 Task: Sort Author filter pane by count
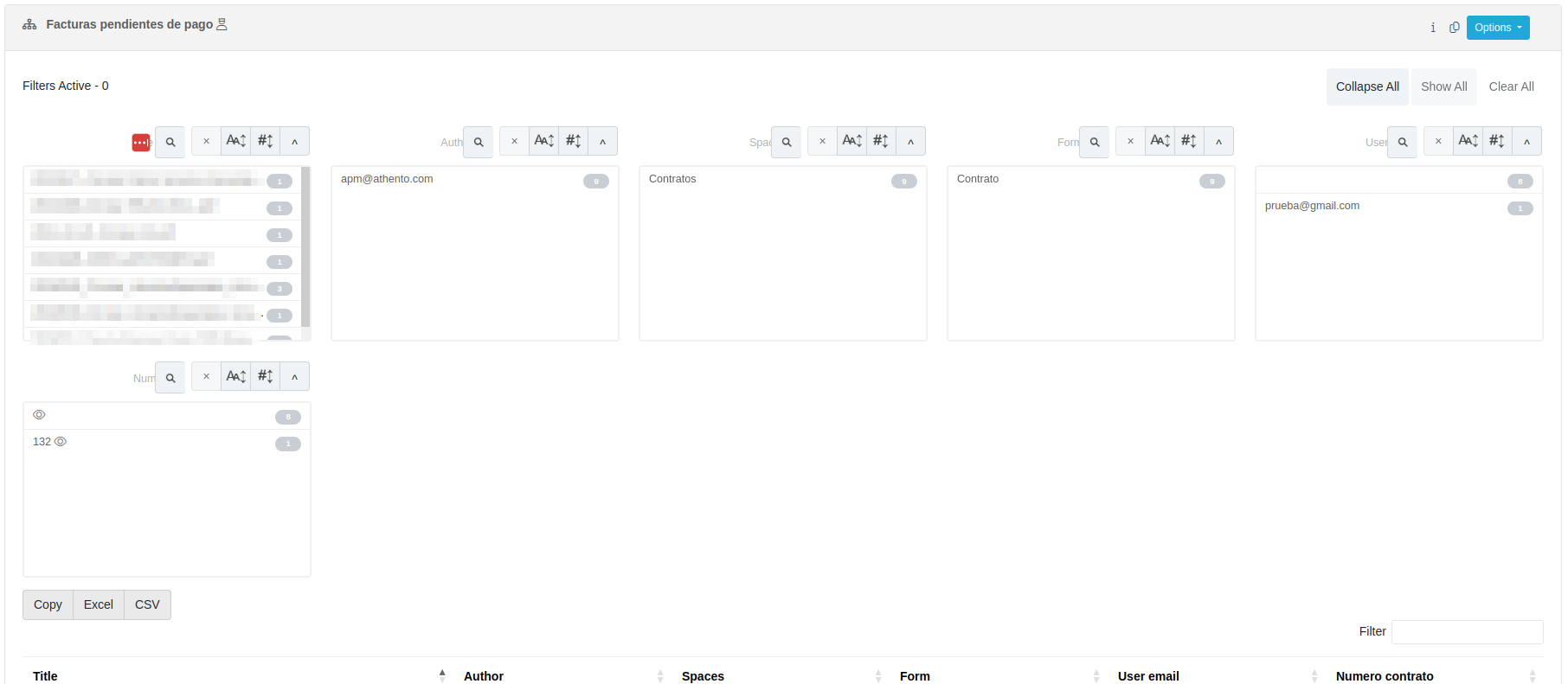[573, 141]
